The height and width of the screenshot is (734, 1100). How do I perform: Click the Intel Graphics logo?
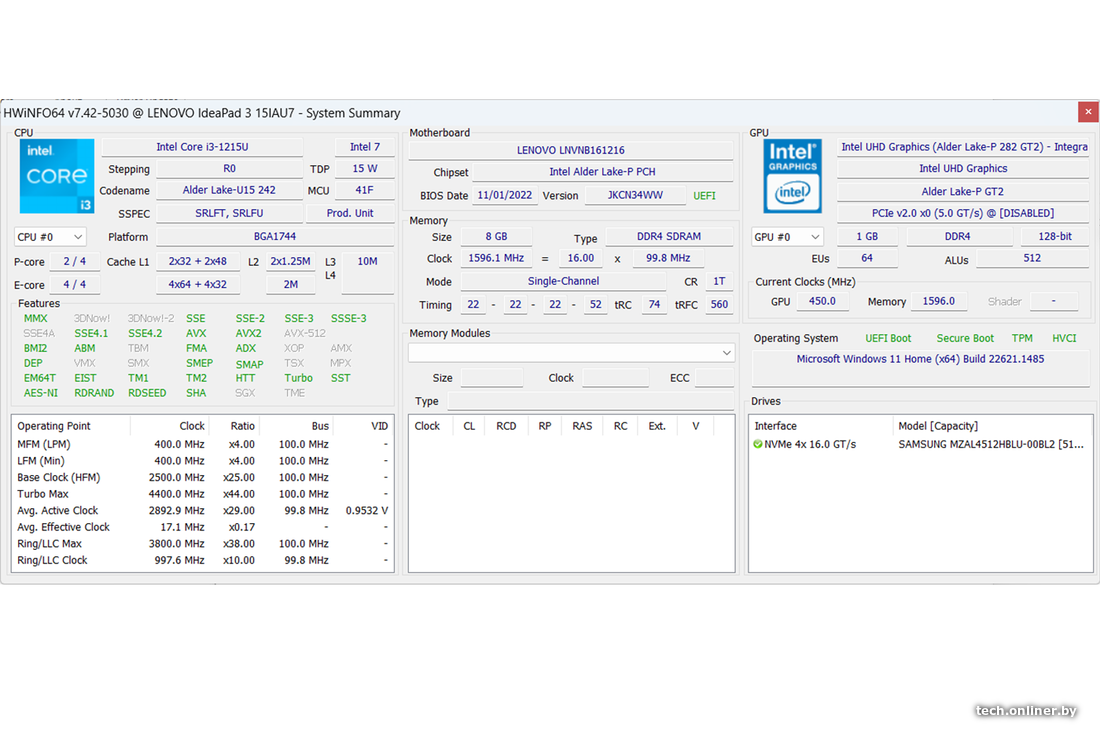[x=793, y=176]
